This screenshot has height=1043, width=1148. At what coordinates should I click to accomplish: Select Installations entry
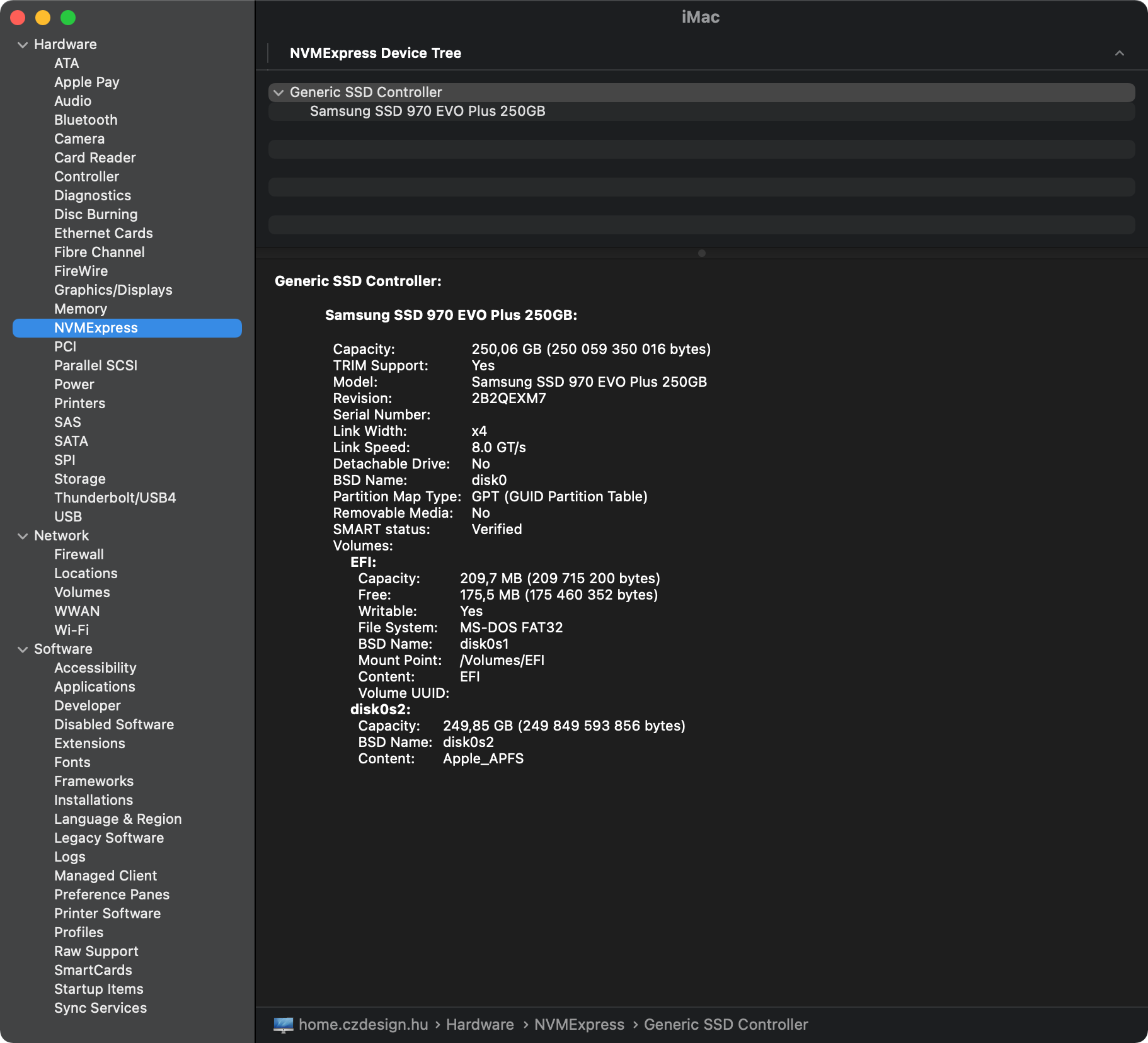(x=94, y=801)
